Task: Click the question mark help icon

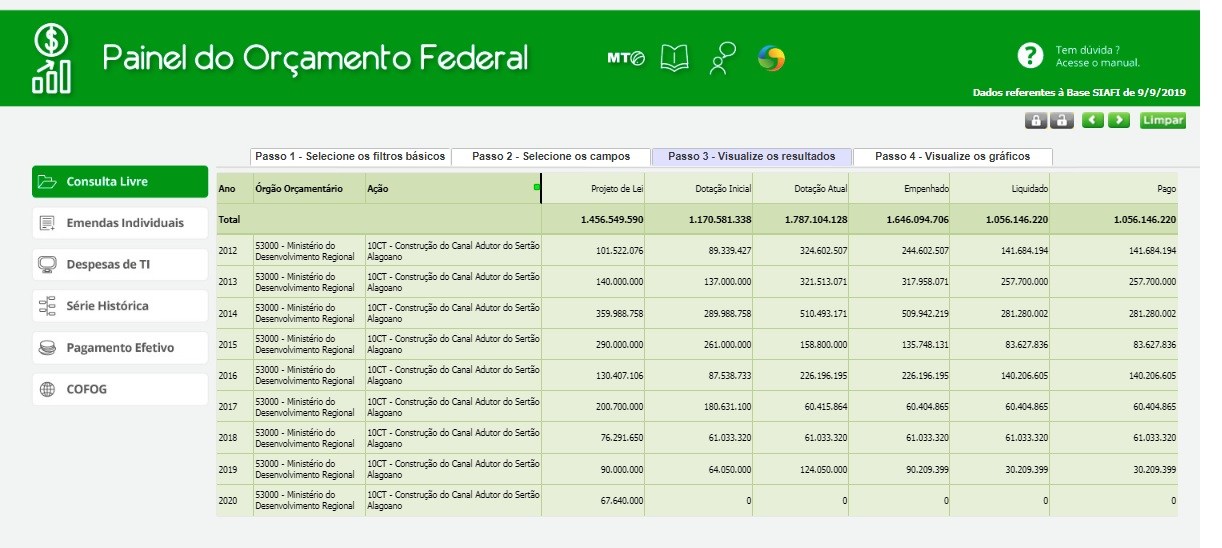Action: 1030,56
